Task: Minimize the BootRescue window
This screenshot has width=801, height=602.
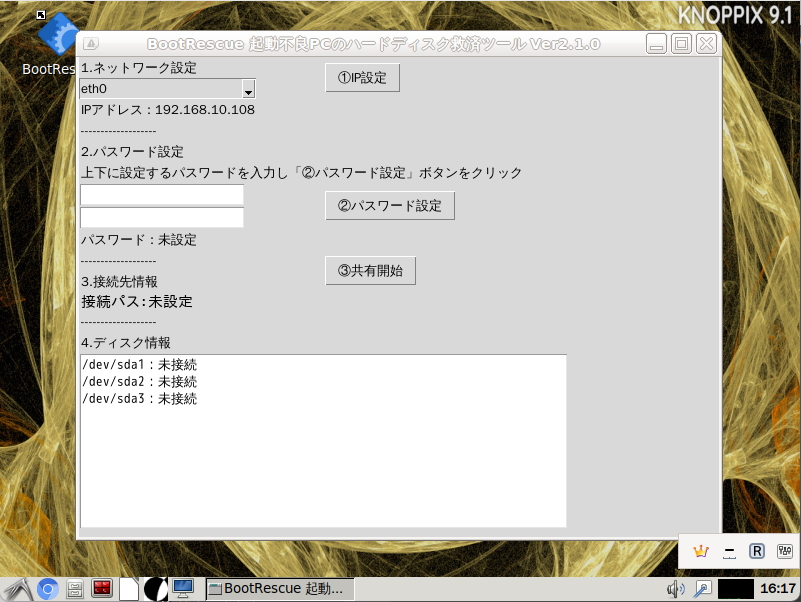Action: pos(656,44)
